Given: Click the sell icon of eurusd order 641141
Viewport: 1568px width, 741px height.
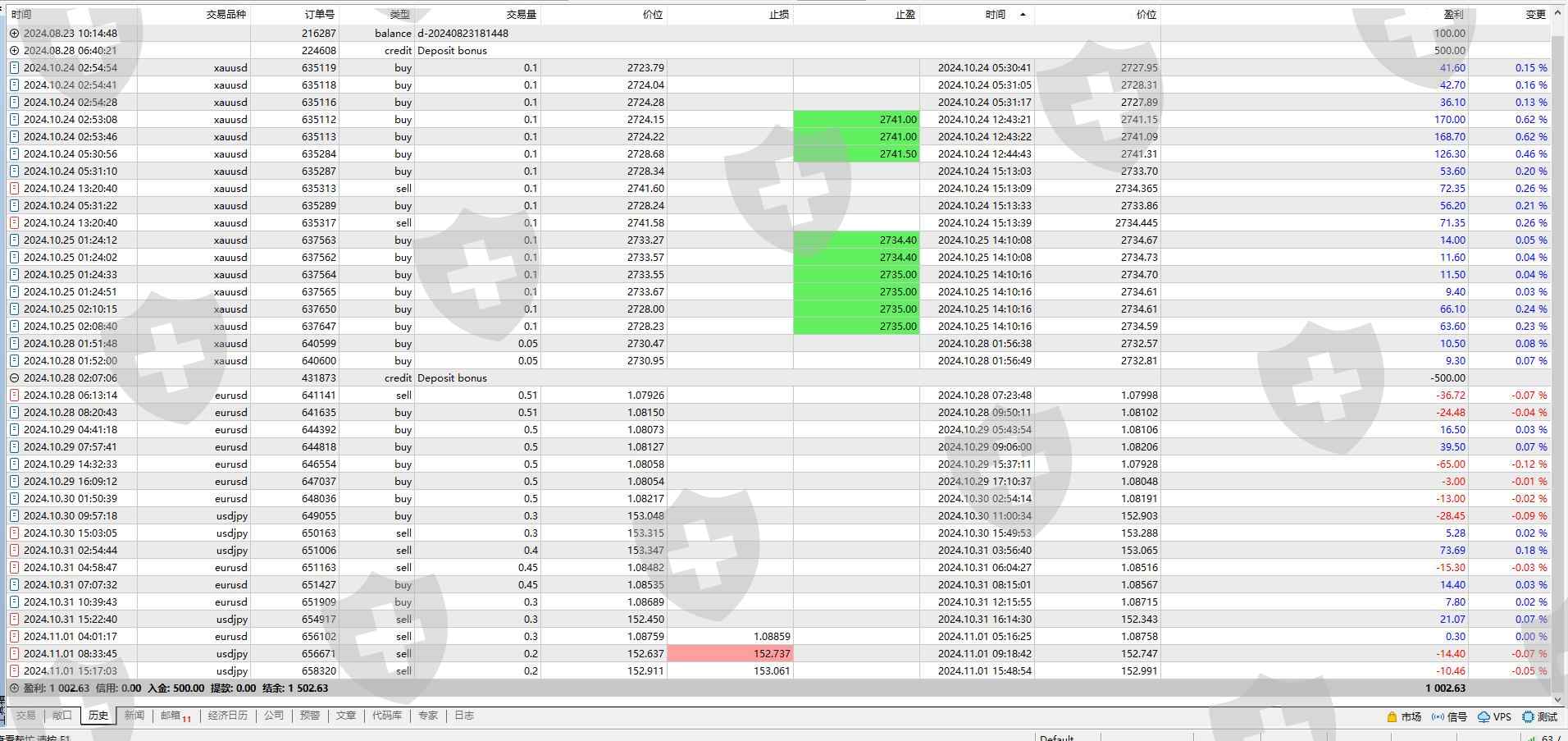Looking at the screenshot, I should pos(14,396).
